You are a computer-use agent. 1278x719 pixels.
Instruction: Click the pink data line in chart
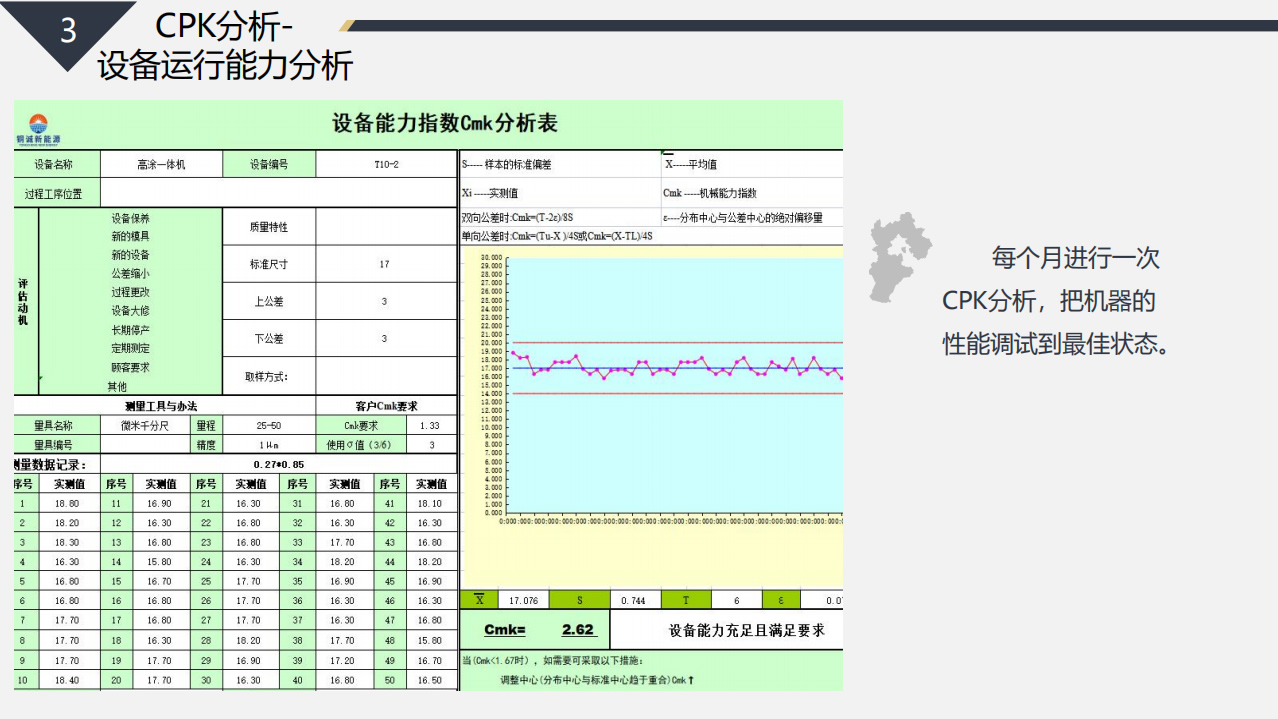pos(652,369)
